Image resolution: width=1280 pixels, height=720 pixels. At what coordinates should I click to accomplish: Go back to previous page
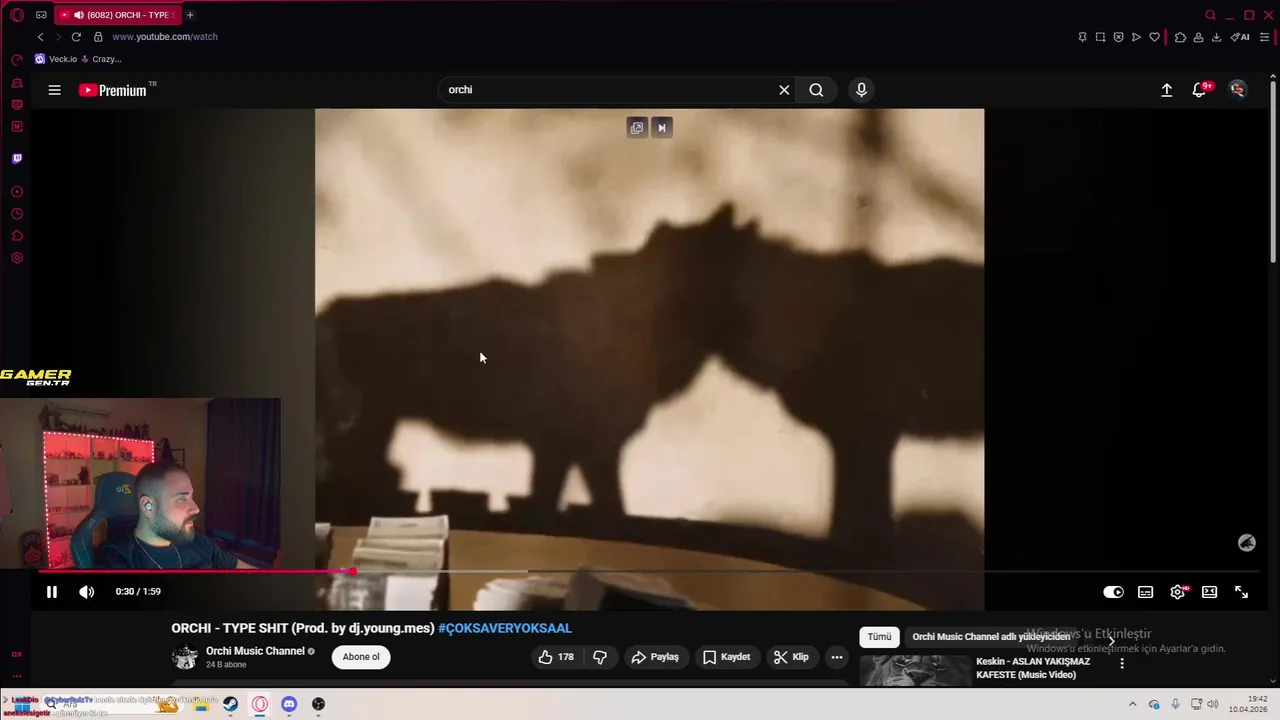coord(40,37)
